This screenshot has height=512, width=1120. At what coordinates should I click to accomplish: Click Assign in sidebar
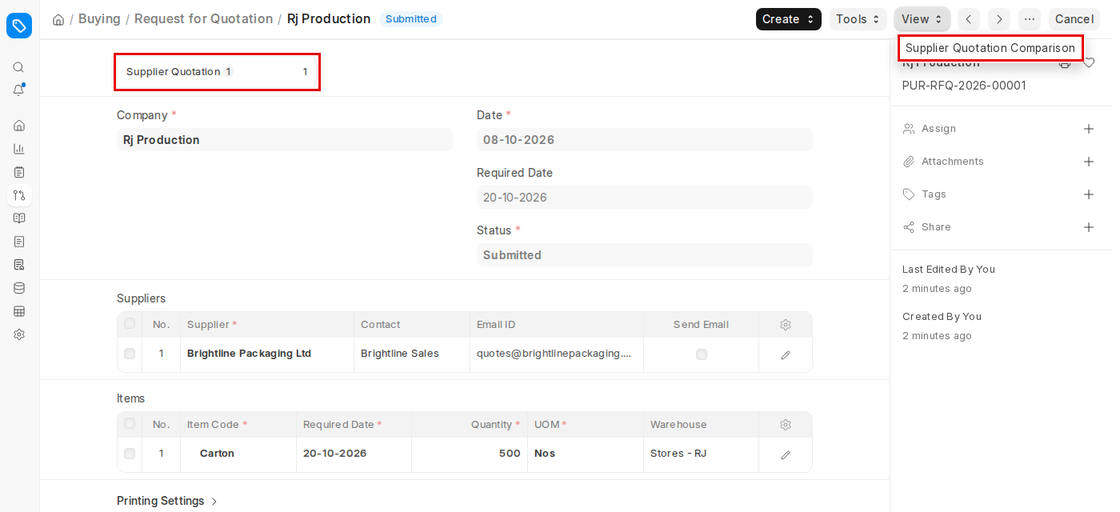(939, 129)
